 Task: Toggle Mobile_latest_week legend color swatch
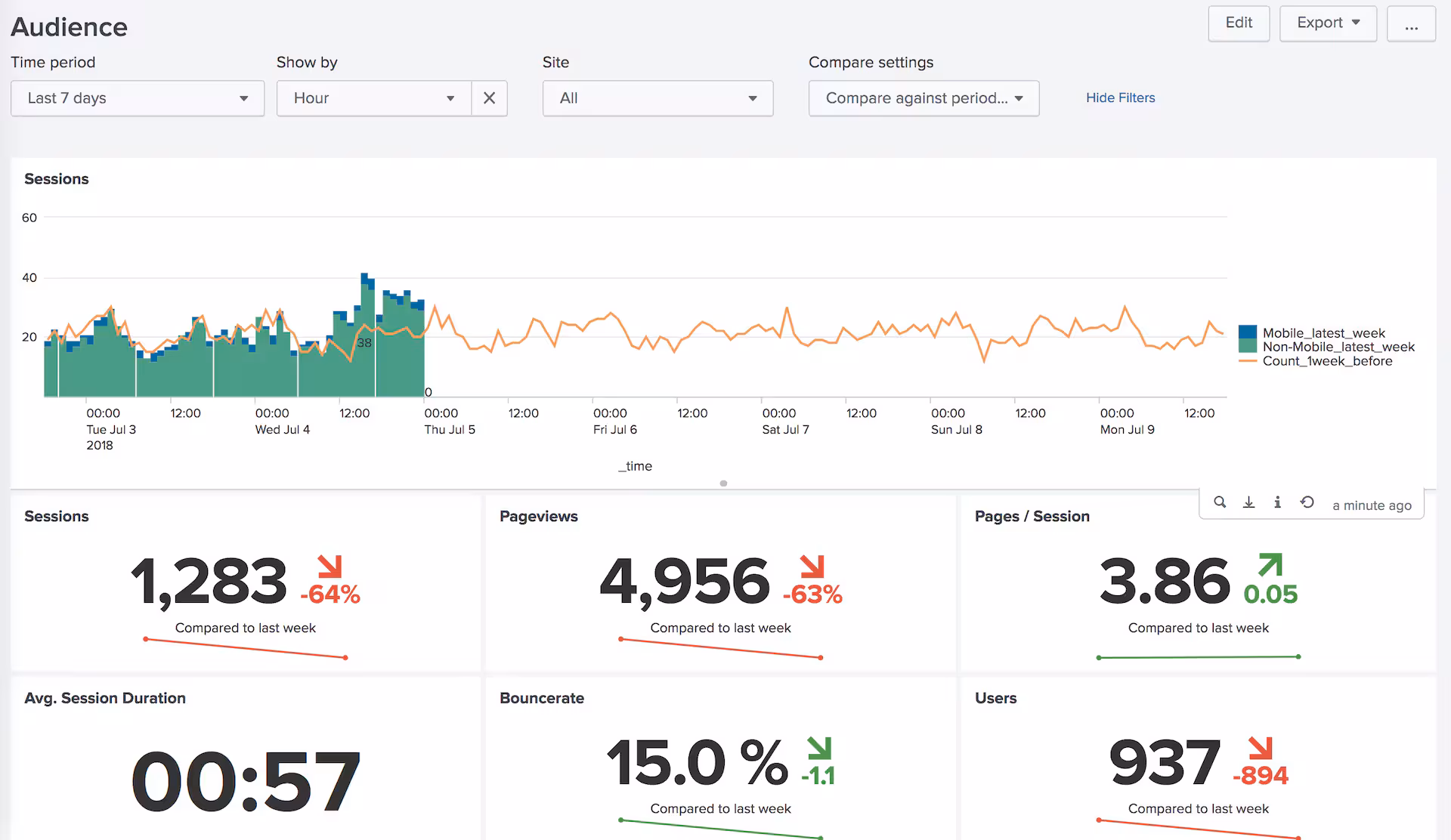click(1248, 332)
